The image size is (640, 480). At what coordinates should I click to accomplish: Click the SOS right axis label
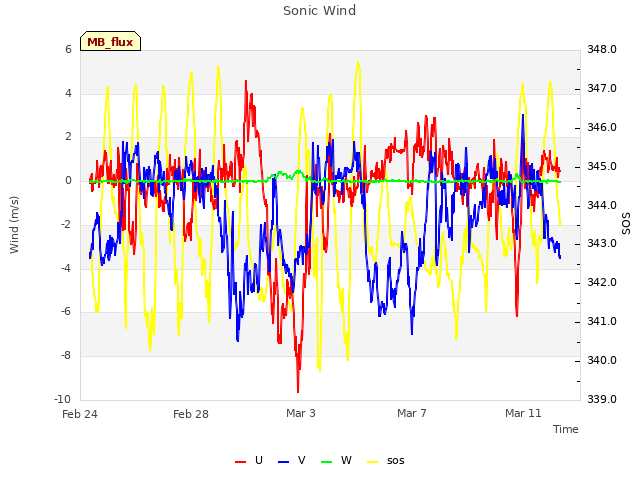pyautogui.click(x=626, y=224)
